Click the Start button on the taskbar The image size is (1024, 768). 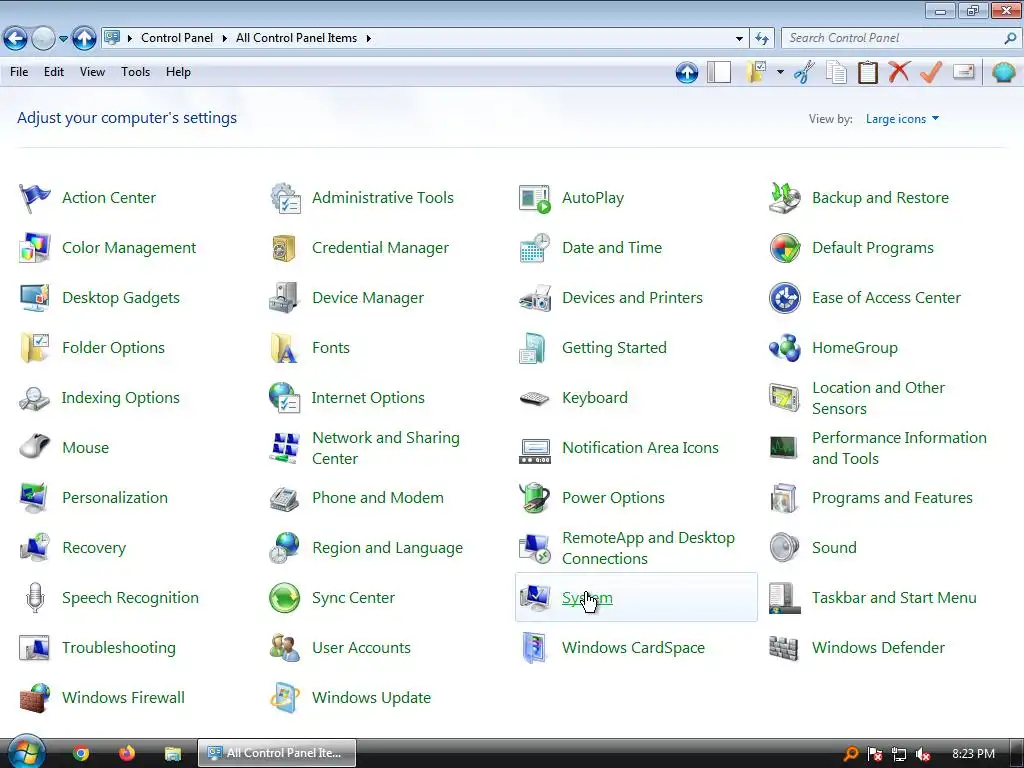click(25, 752)
